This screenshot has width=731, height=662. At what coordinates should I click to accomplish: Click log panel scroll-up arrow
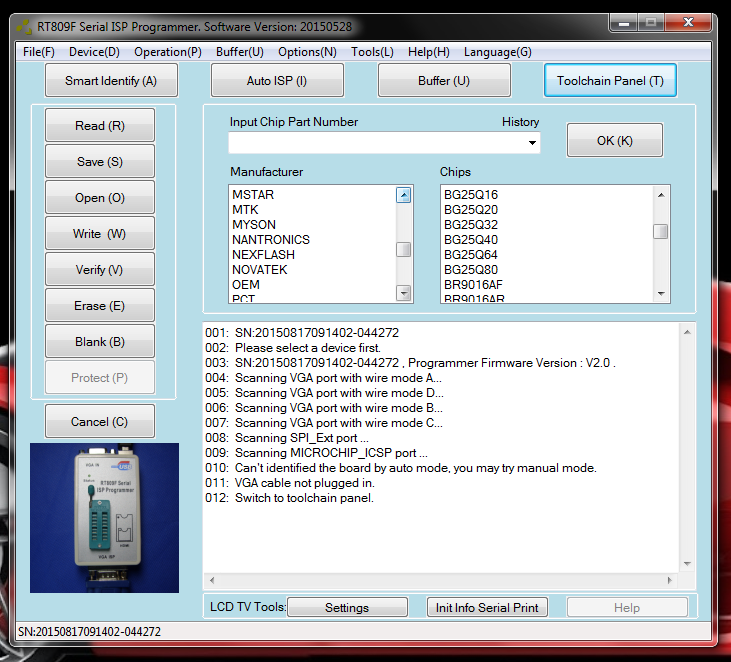[x=687, y=332]
